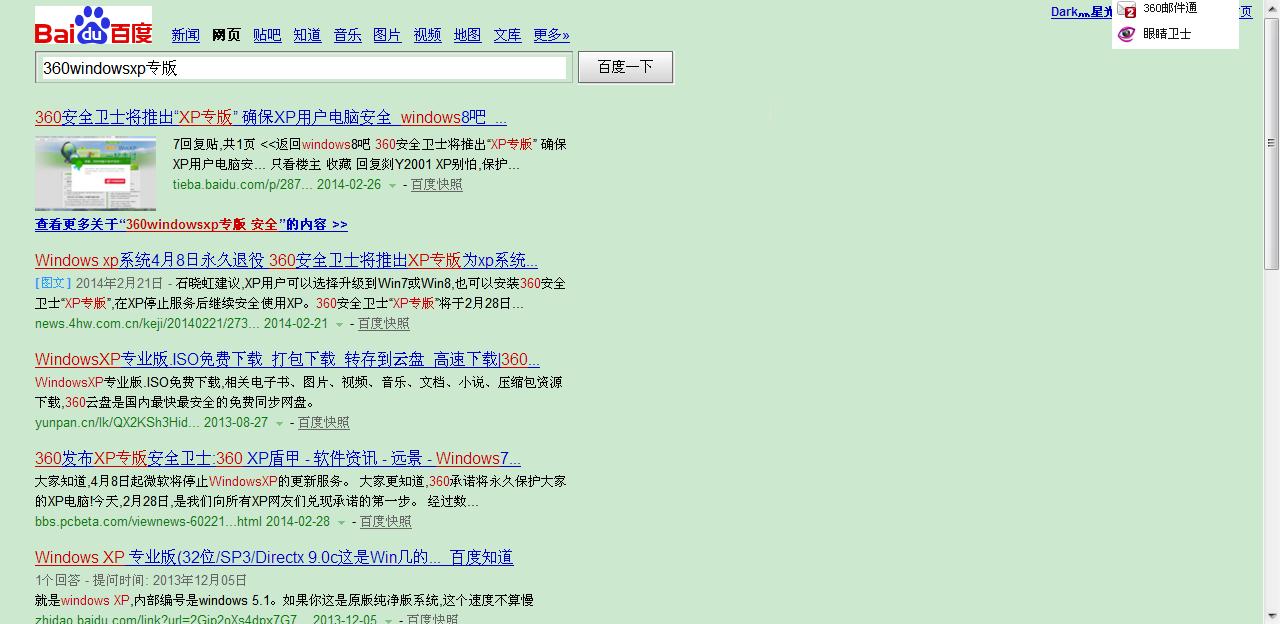The width and height of the screenshot is (1280, 624).
Task: Click the 百度一下 search button
Action: (625, 67)
